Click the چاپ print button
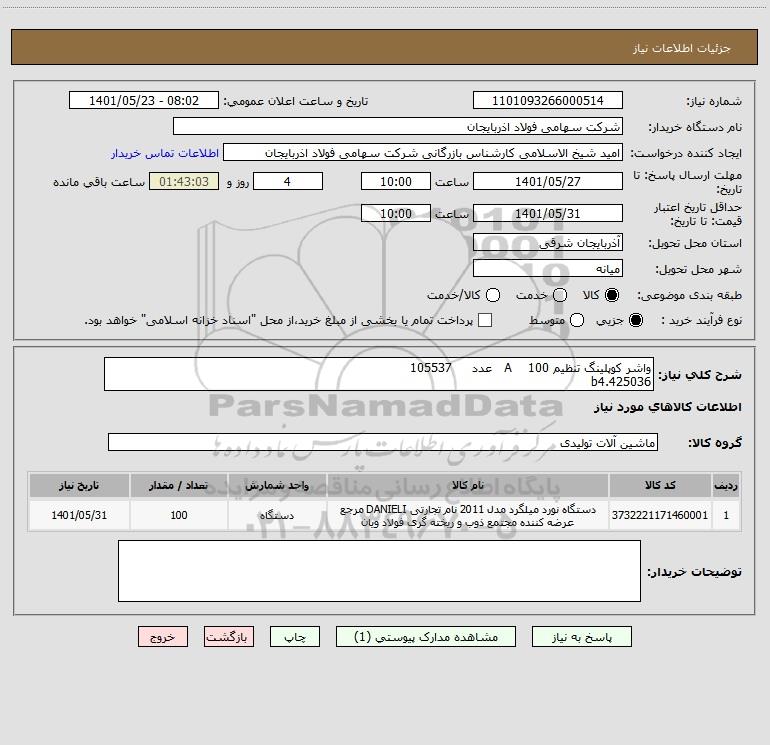Screen dimensions: 770x745 pyautogui.click(x=295, y=637)
